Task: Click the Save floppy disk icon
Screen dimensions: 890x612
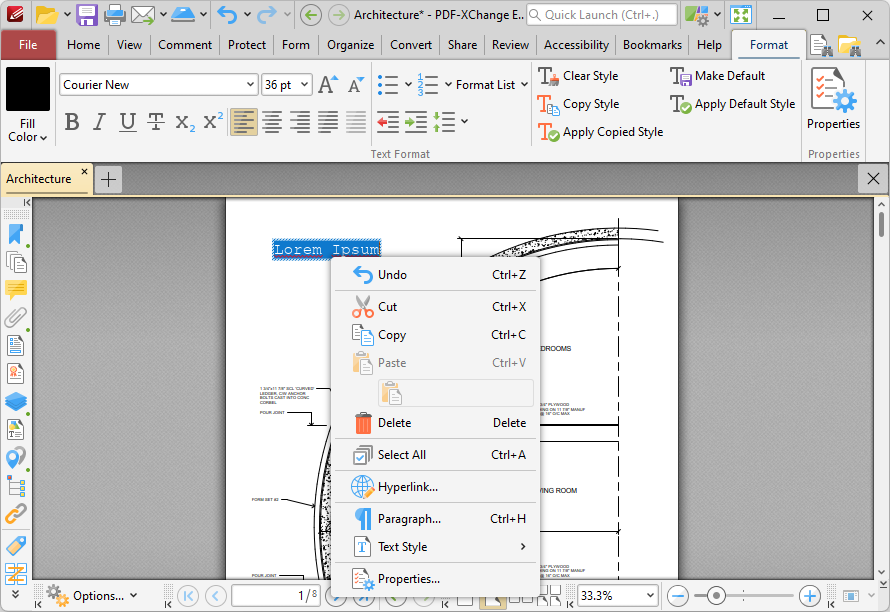Action: (87, 15)
